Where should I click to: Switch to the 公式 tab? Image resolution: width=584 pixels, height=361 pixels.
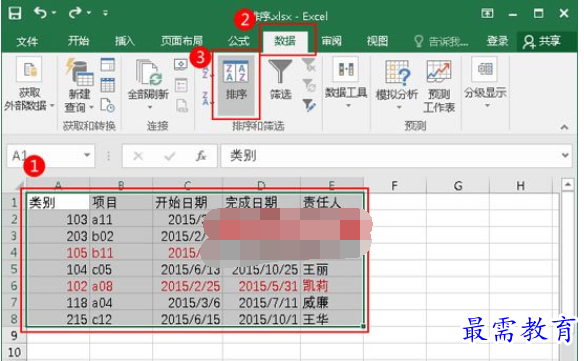click(239, 41)
